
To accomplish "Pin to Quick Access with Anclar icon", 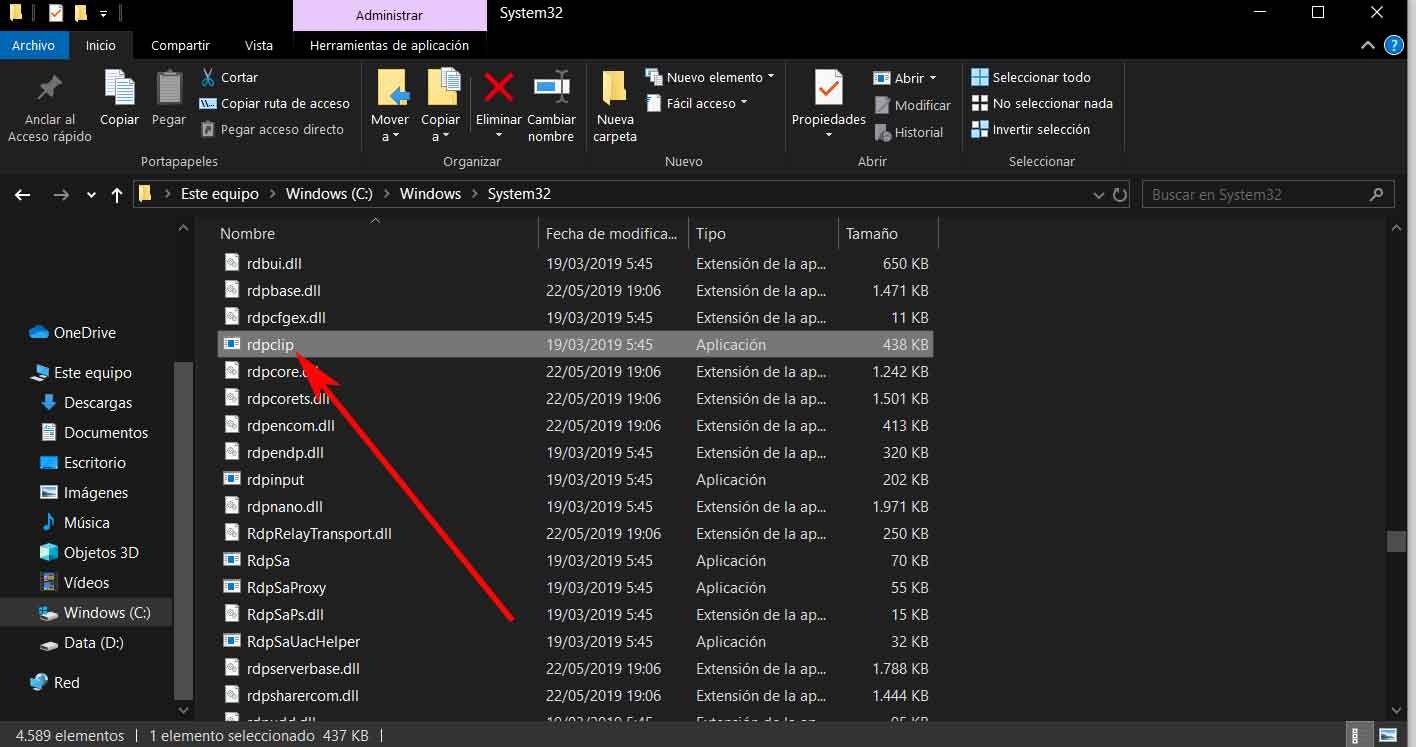I will [x=49, y=108].
